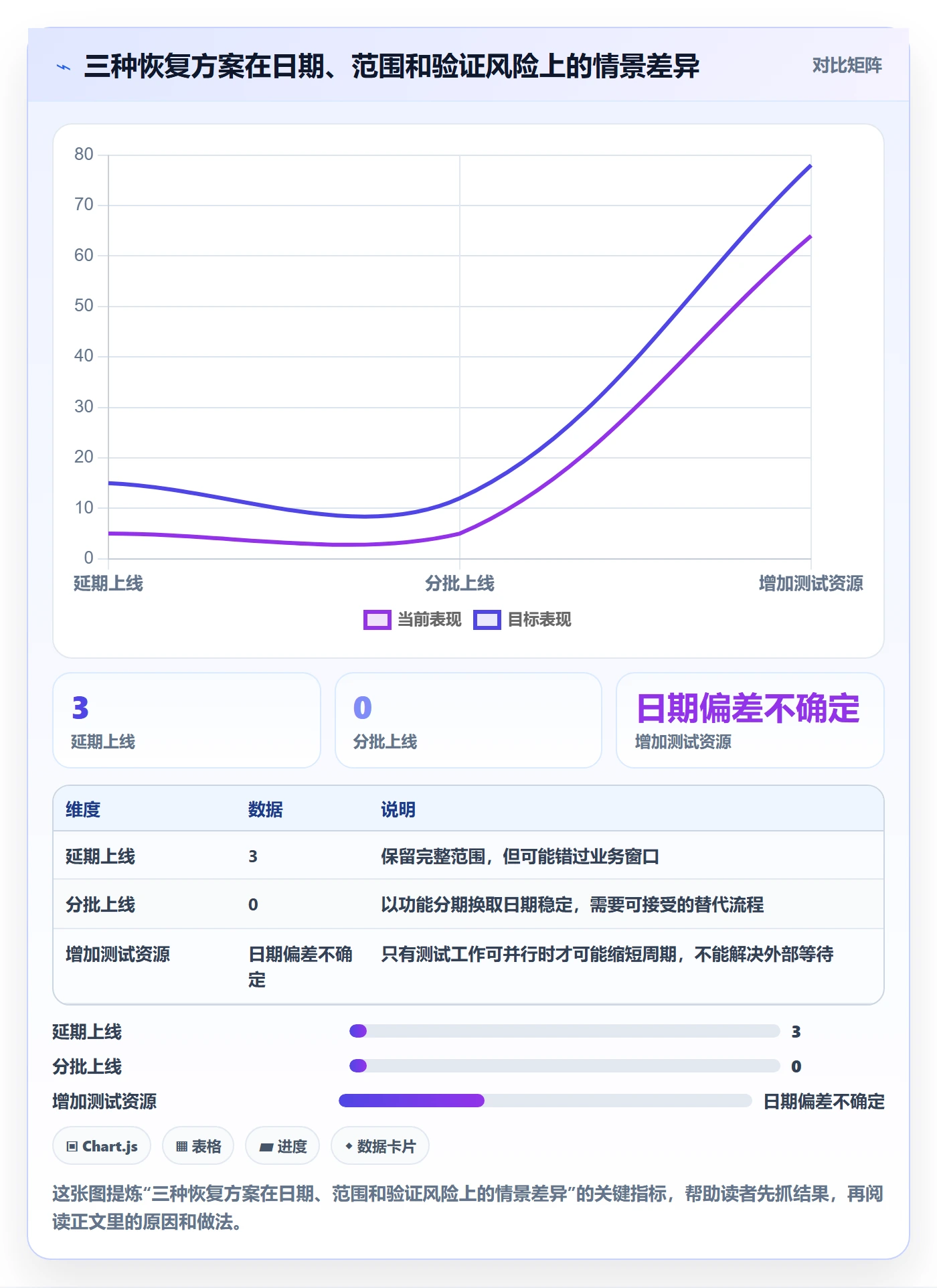
Task: Click the icon inside Chart.js chip
Action: (x=72, y=1147)
